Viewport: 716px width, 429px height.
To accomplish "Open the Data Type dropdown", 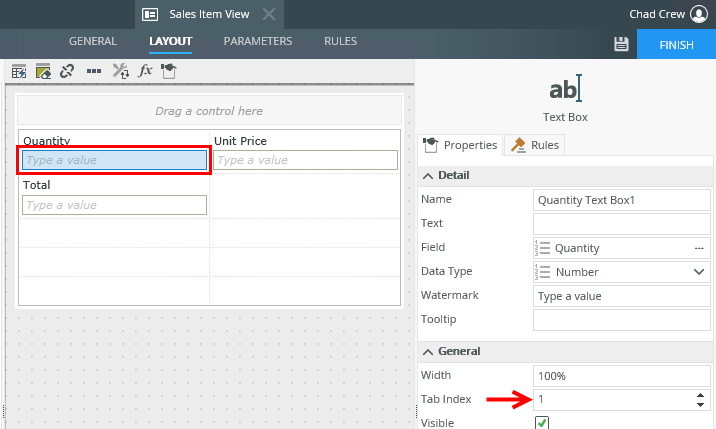I will (698, 272).
